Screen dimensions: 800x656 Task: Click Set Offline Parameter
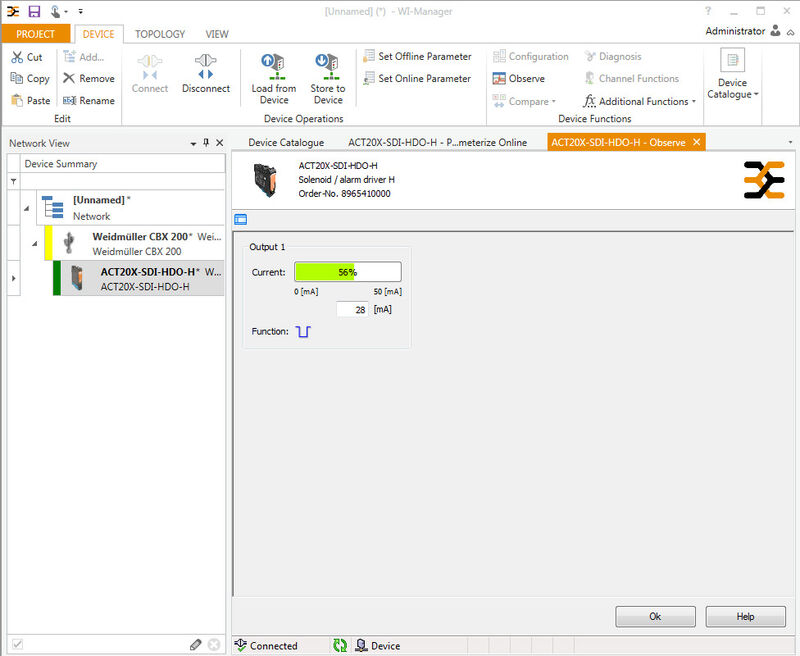(x=417, y=57)
